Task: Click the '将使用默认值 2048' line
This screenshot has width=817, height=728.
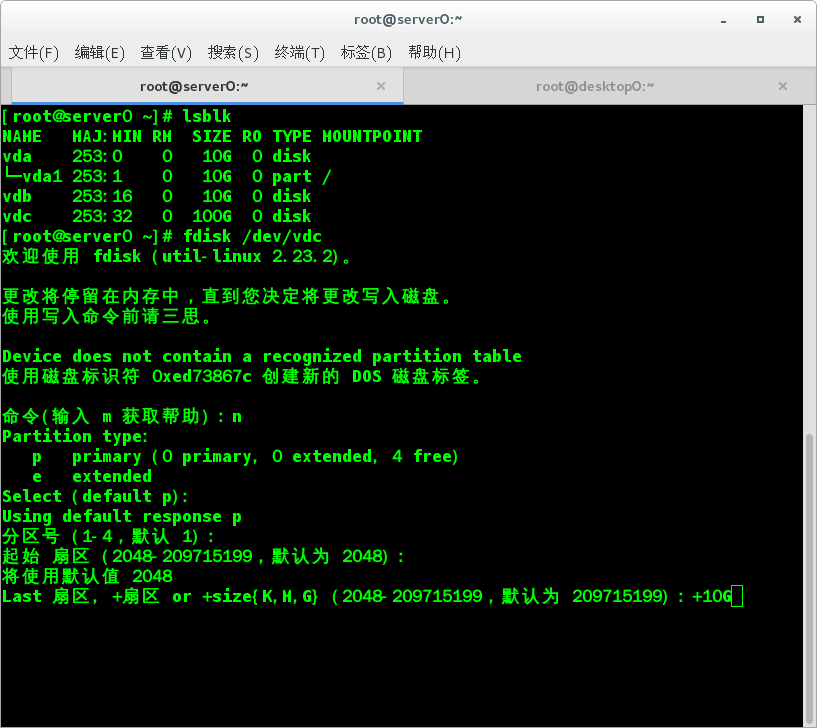Action: [x=87, y=576]
